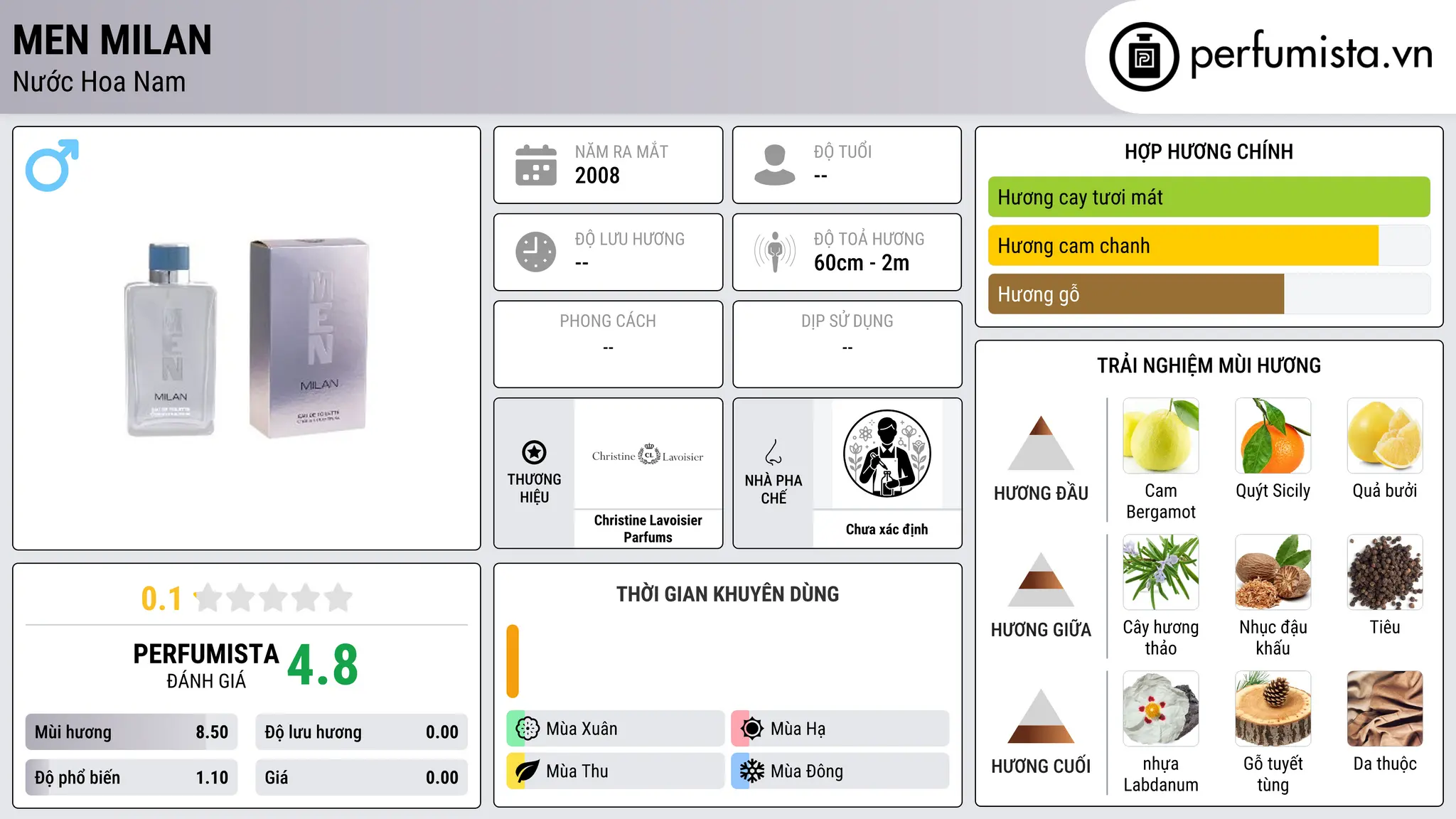
Task: Click the nose icon above Nhà pha chế
Action: tap(773, 452)
